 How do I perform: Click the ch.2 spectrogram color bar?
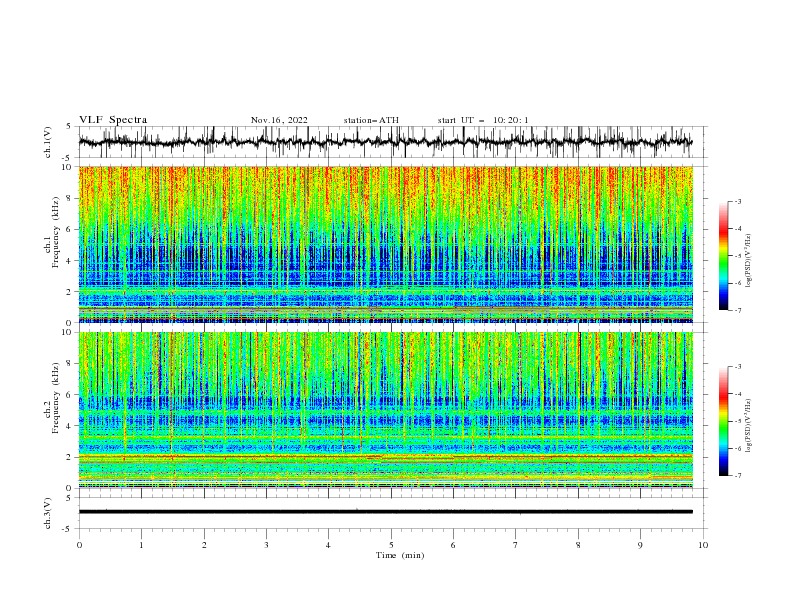point(723,421)
